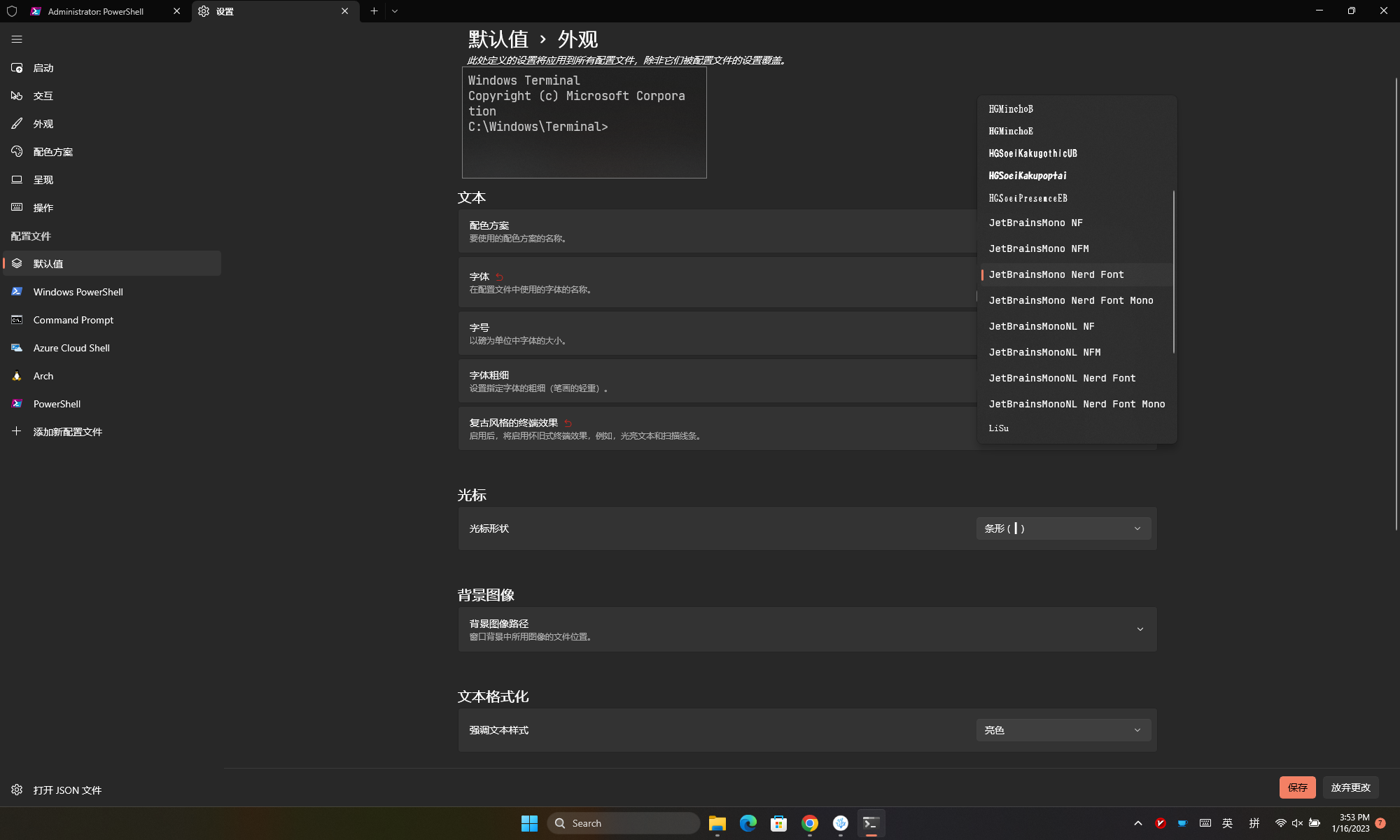Select the PowerShell profile in sidebar
Image resolution: width=1400 pixels, height=840 pixels.
(112, 404)
